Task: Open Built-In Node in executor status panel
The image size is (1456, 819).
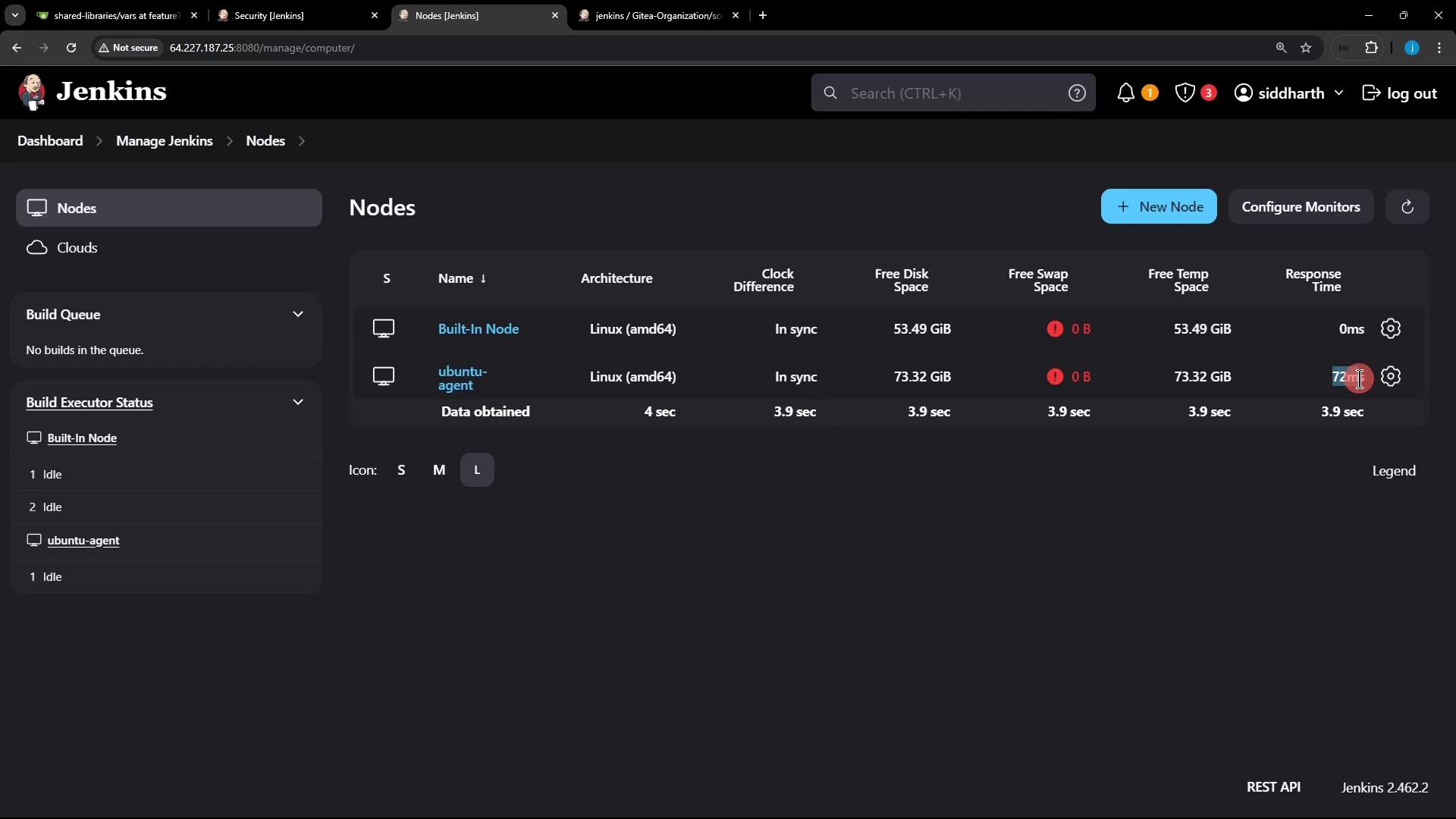Action: coord(82,438)
